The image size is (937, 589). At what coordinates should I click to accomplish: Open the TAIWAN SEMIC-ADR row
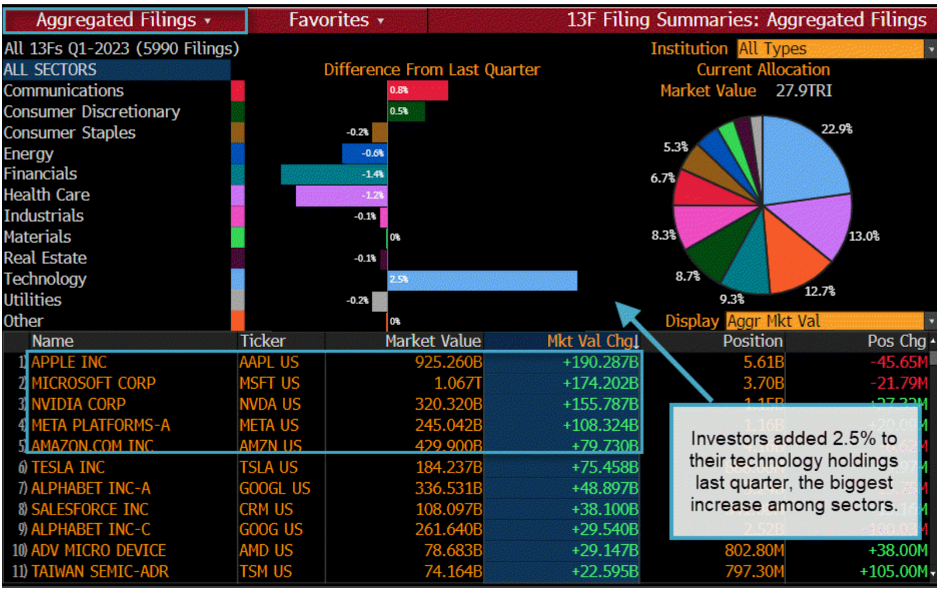point(100,571)
